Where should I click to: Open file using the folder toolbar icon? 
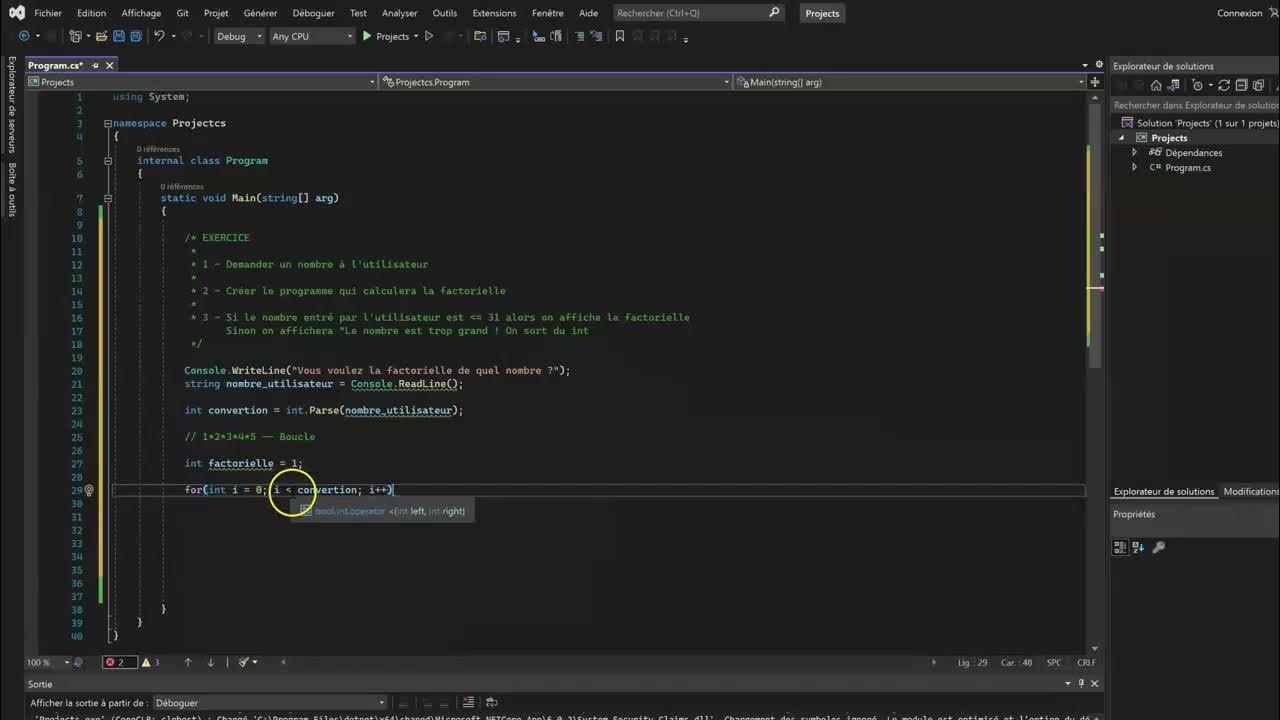point(102,36)
